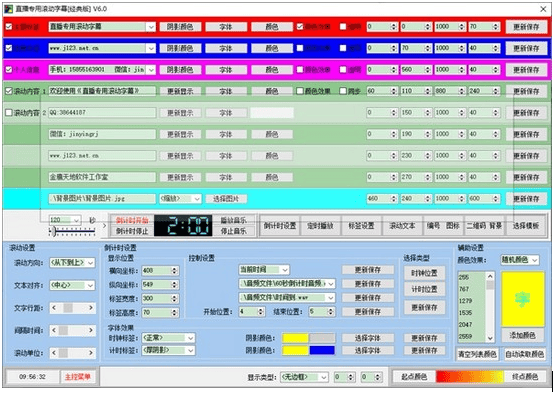555x394 pixels.
Task: Toggle the first checkbox in the red row
Action: 9,27
